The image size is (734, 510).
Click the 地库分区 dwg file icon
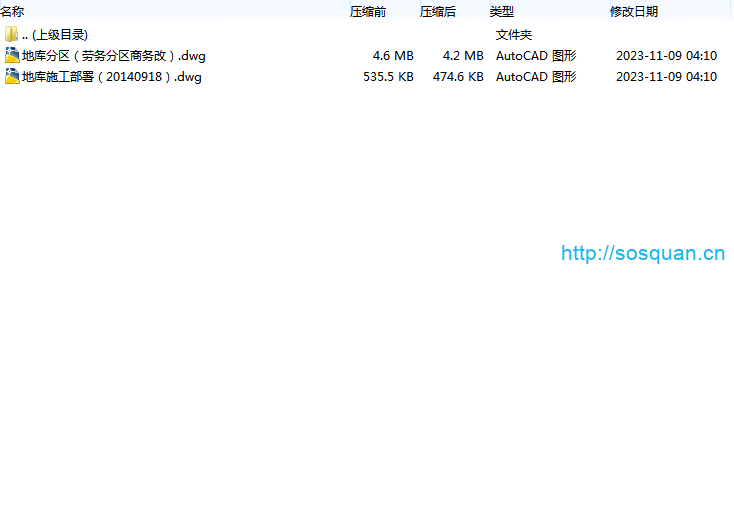pyautogui.click(x=11, y=56)
